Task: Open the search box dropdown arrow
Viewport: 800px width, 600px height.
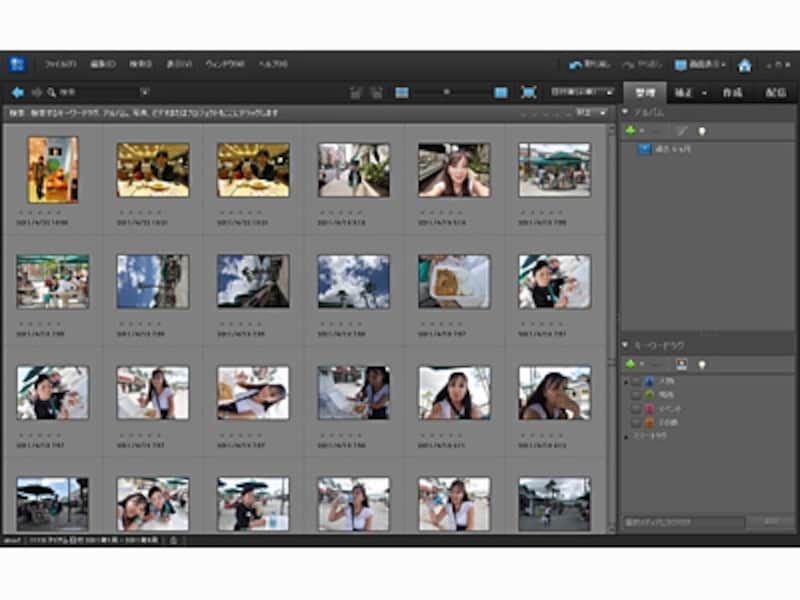Action: tap(145, 92)
